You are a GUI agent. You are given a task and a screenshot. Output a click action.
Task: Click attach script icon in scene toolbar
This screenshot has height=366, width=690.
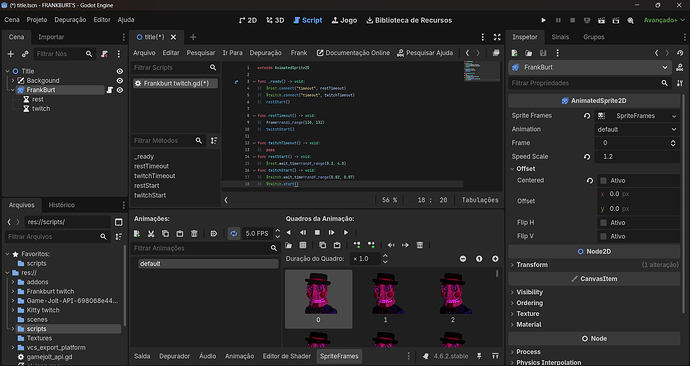click(104, 54)
